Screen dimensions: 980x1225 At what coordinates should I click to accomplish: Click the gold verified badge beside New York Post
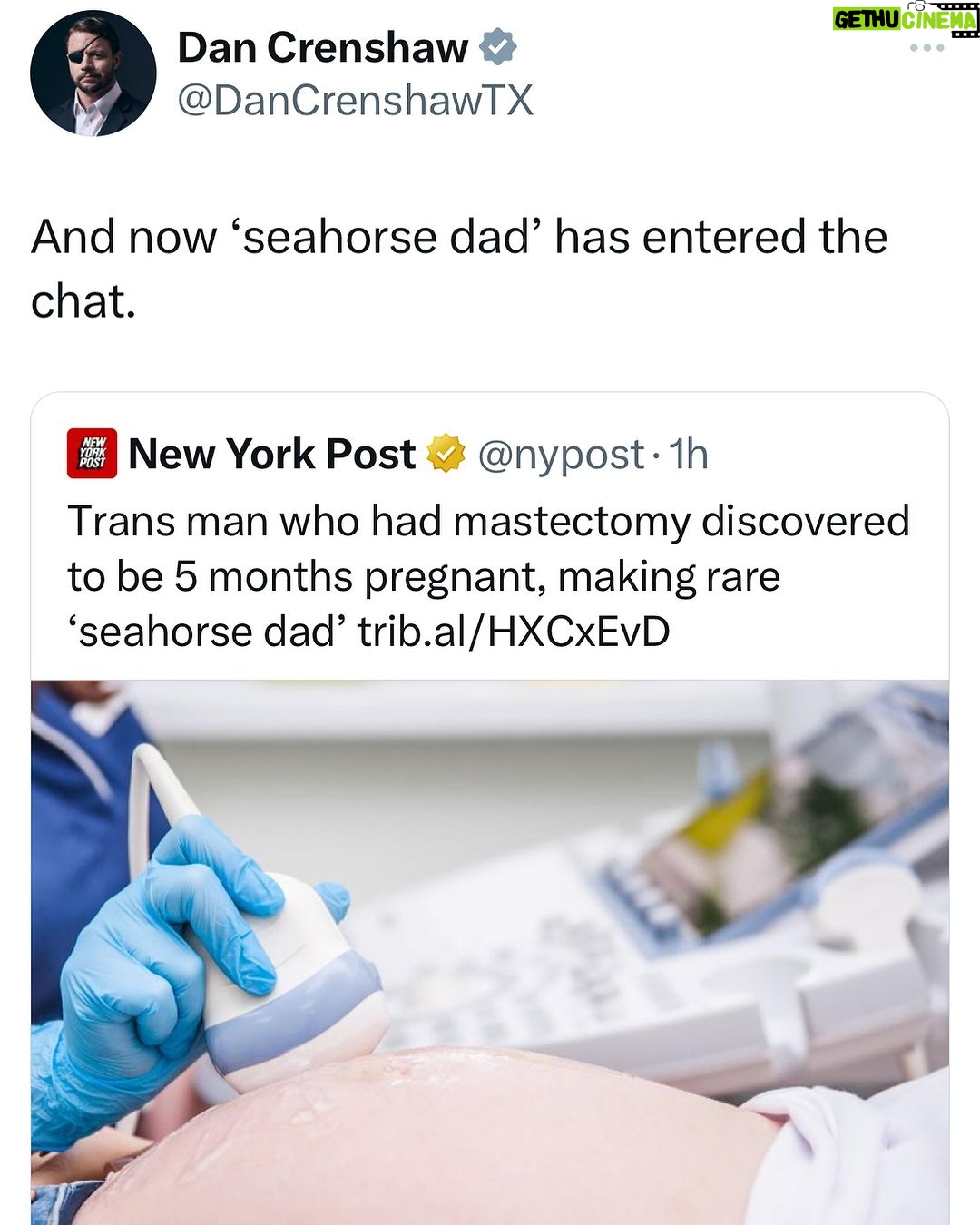pyautogui.click(x=446, y=453)
